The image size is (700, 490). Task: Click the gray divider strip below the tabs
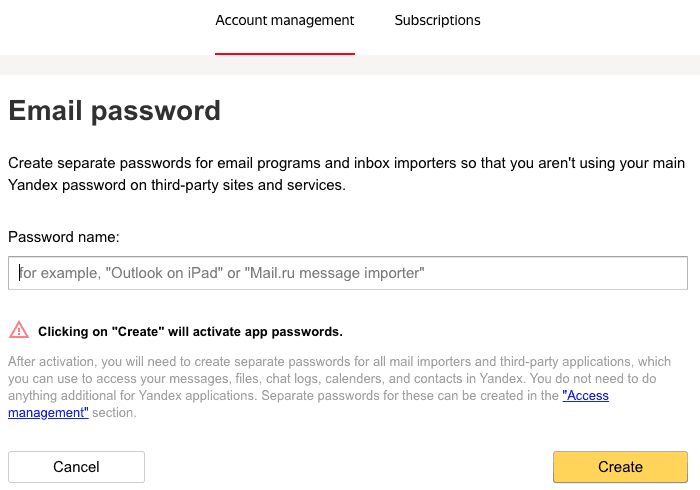(350, 65)
